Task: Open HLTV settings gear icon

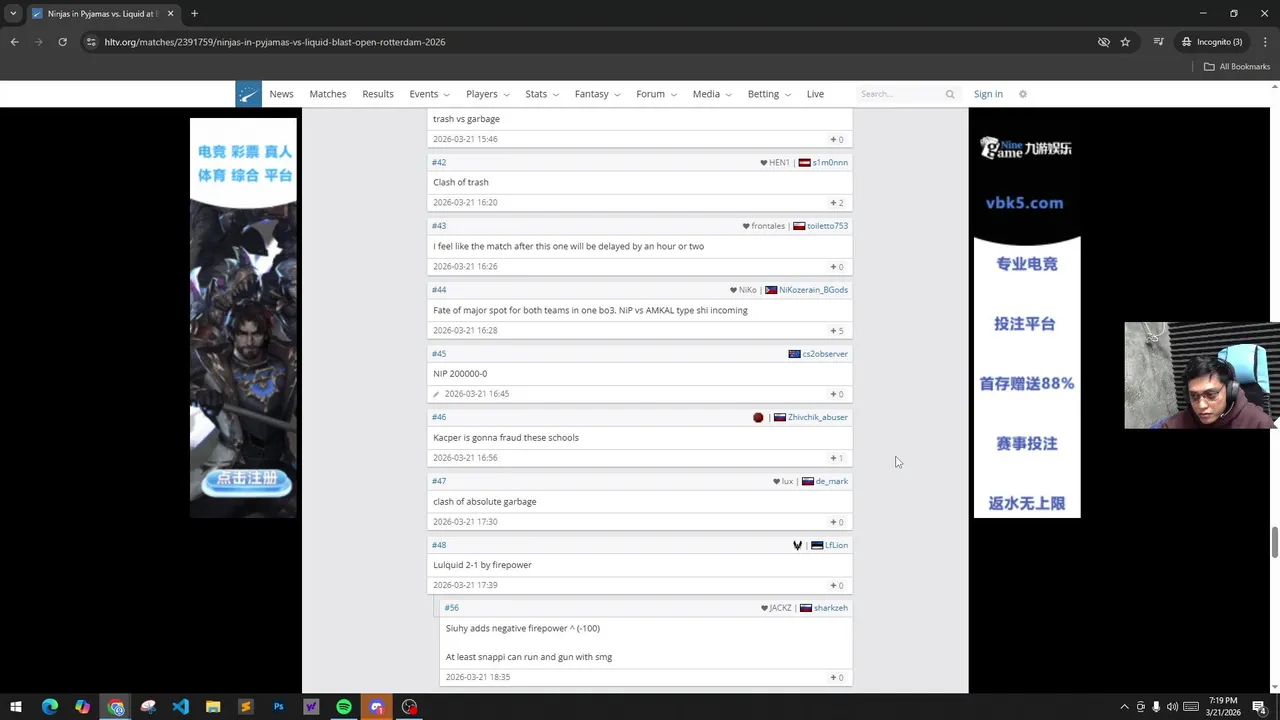Action: click(1022, 94)
